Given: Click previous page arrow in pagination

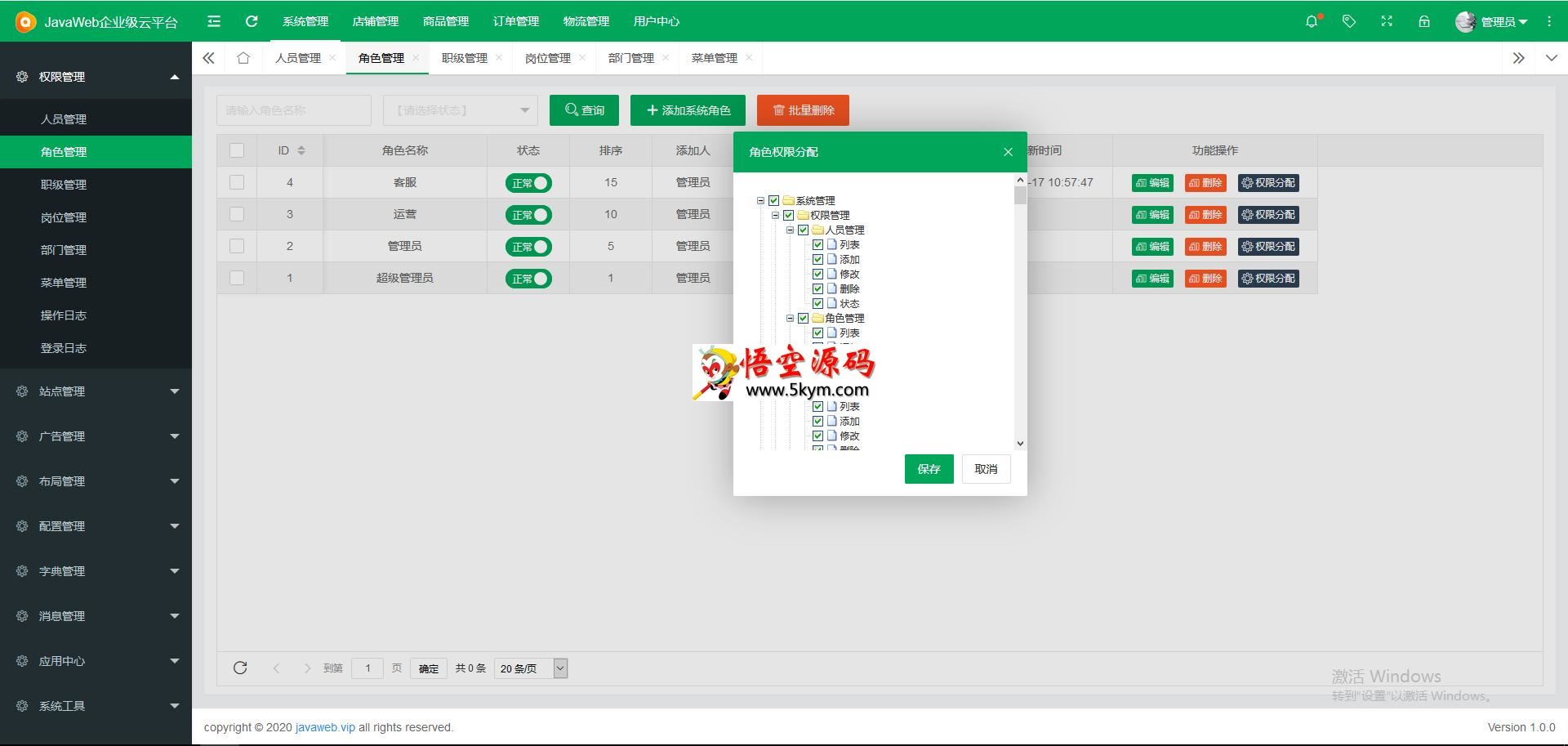Looking at the screenshot, I should pyautogui.click(x=276, y=668).
